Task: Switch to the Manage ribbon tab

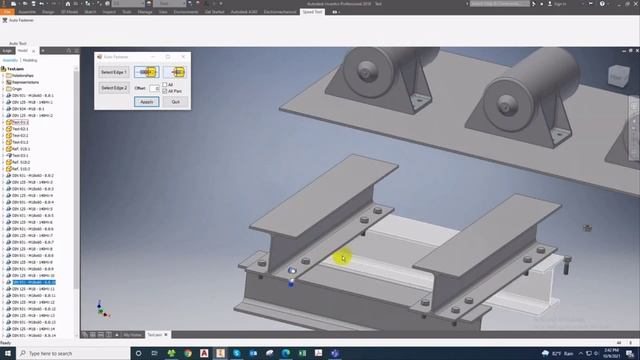Action: (x=145, y=12)
